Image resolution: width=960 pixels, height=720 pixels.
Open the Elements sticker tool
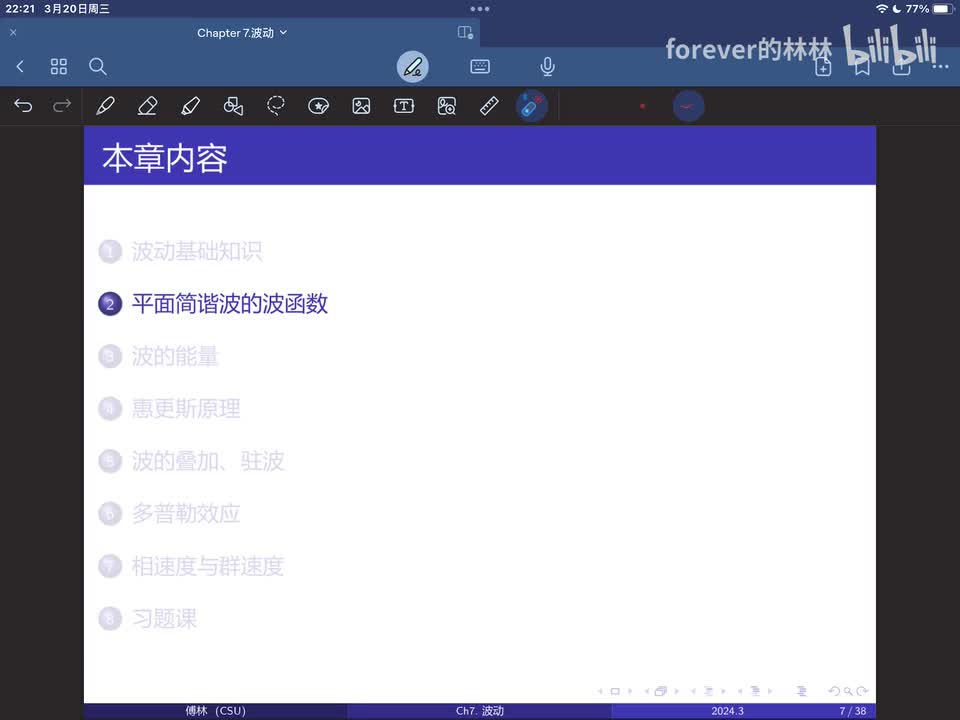pos(318,106)
